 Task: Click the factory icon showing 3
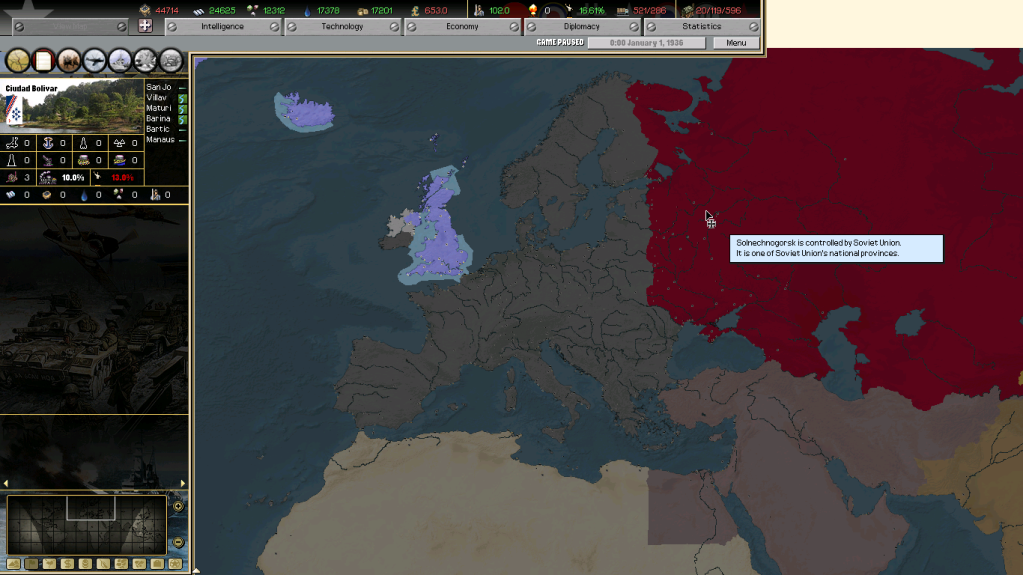point(12,178)
